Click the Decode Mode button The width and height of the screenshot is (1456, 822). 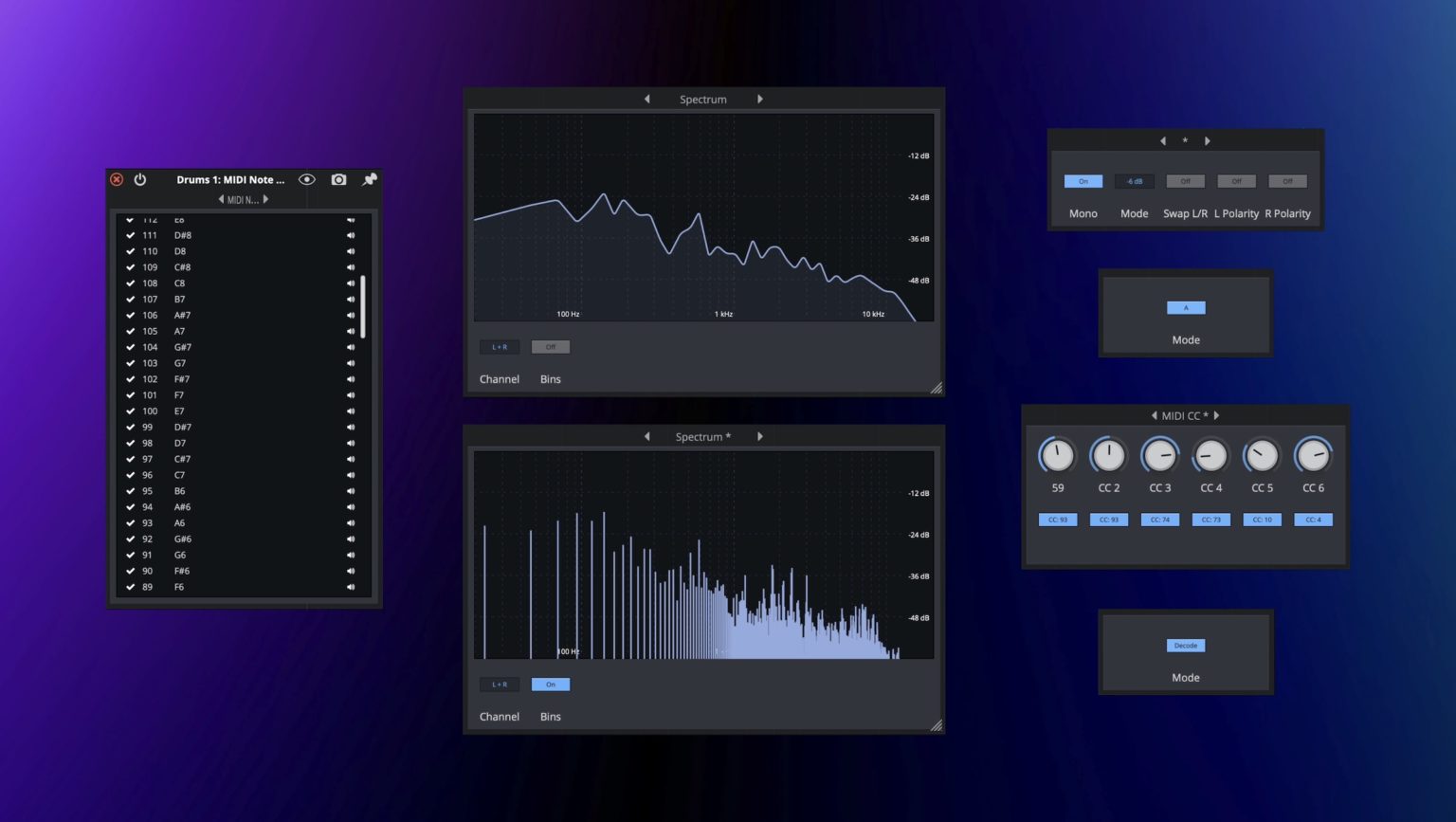click(1185, 646)
